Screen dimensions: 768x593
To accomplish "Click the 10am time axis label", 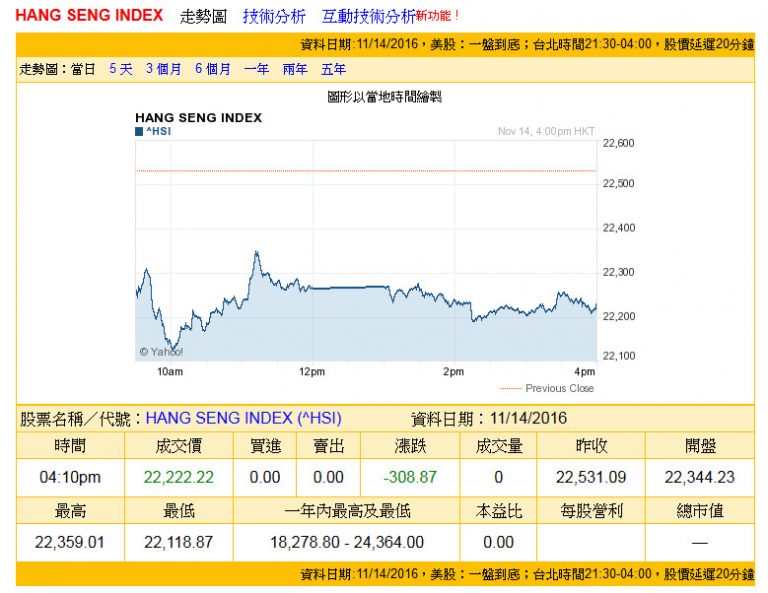I will pos(170,372).
